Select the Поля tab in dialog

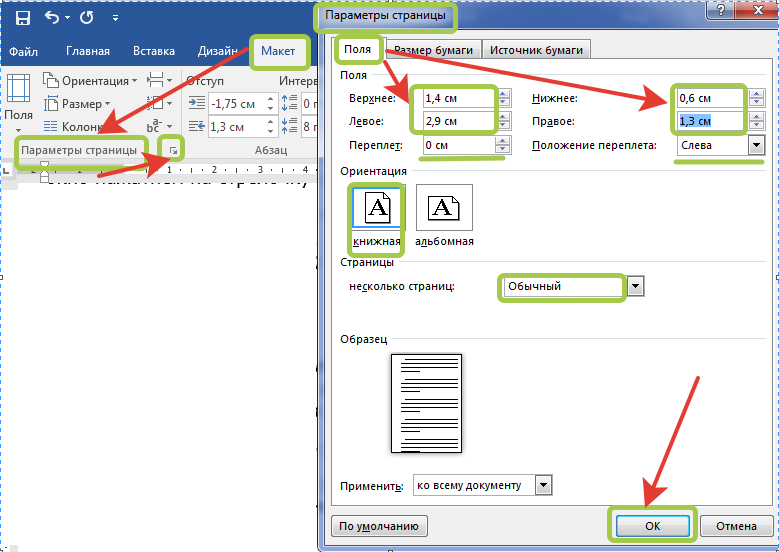tap(358, 49)
